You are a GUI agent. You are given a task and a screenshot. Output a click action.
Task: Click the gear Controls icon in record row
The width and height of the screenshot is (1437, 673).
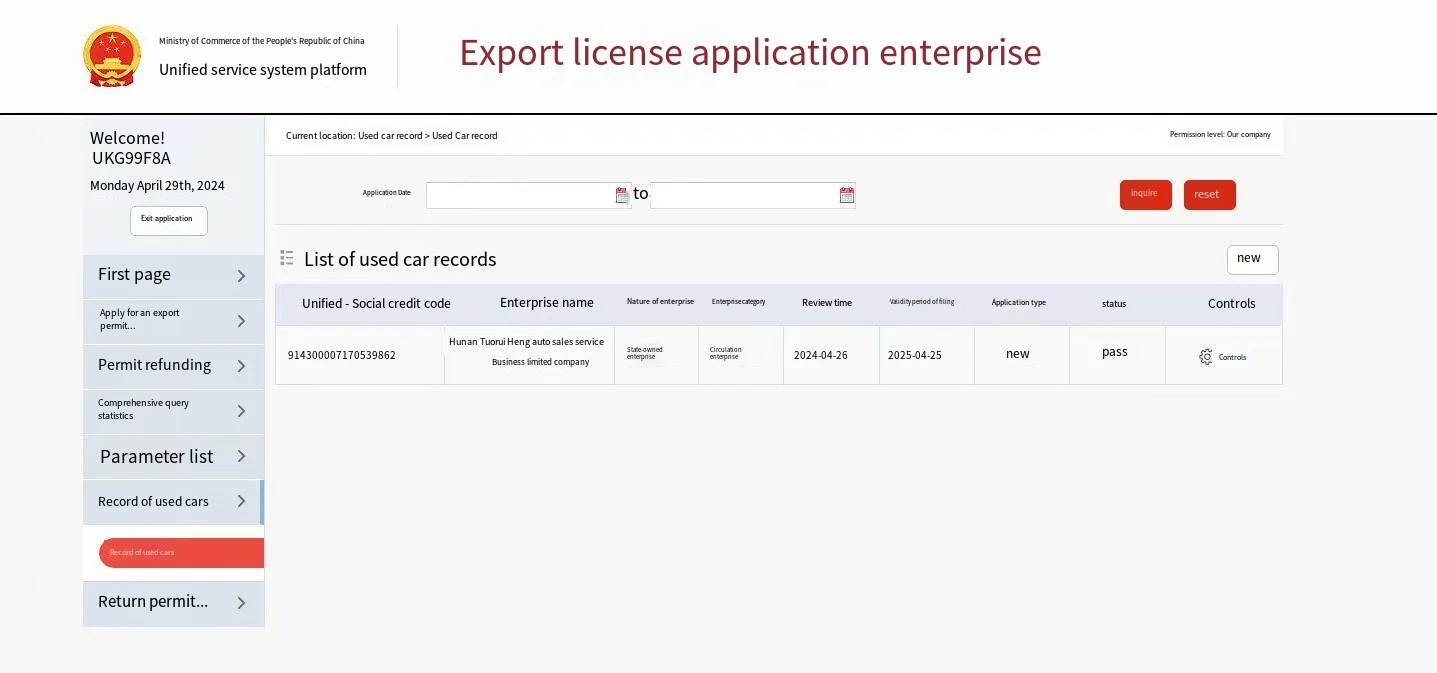[x=1206, y=357]
